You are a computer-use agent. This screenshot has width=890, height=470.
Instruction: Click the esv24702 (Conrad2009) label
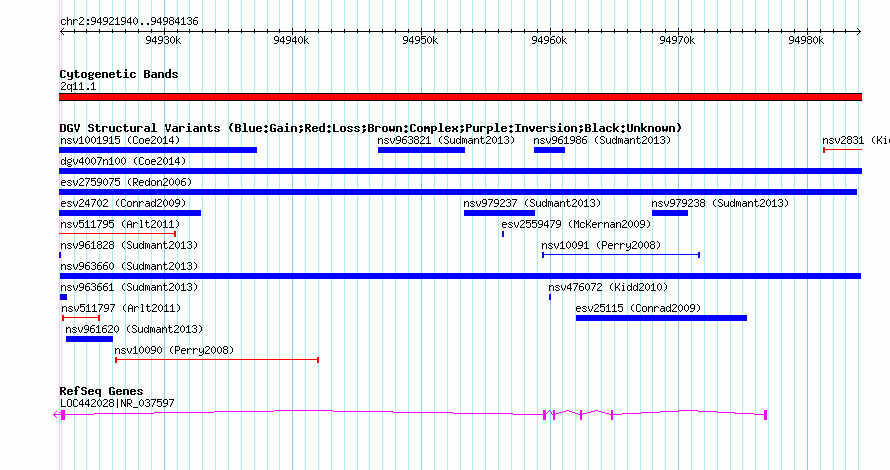coord(123,203)
